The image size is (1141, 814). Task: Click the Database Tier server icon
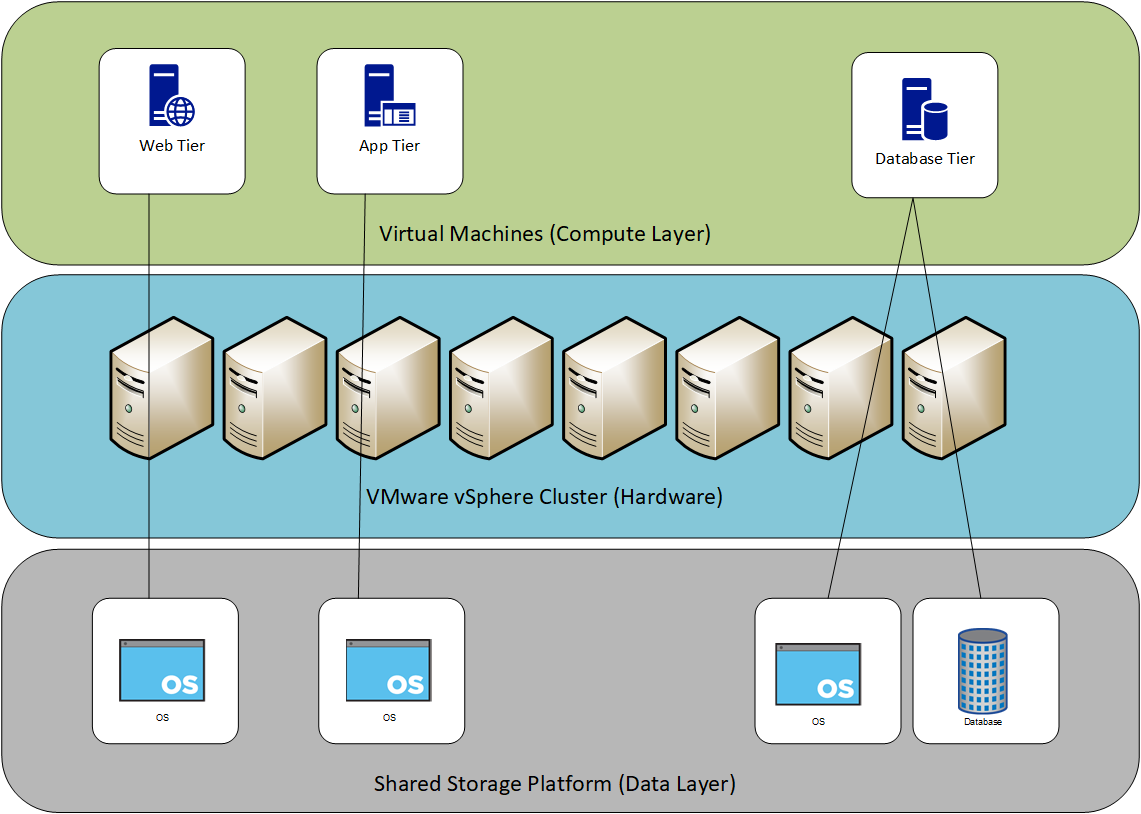pyautogui.click(x=925, y=109)
